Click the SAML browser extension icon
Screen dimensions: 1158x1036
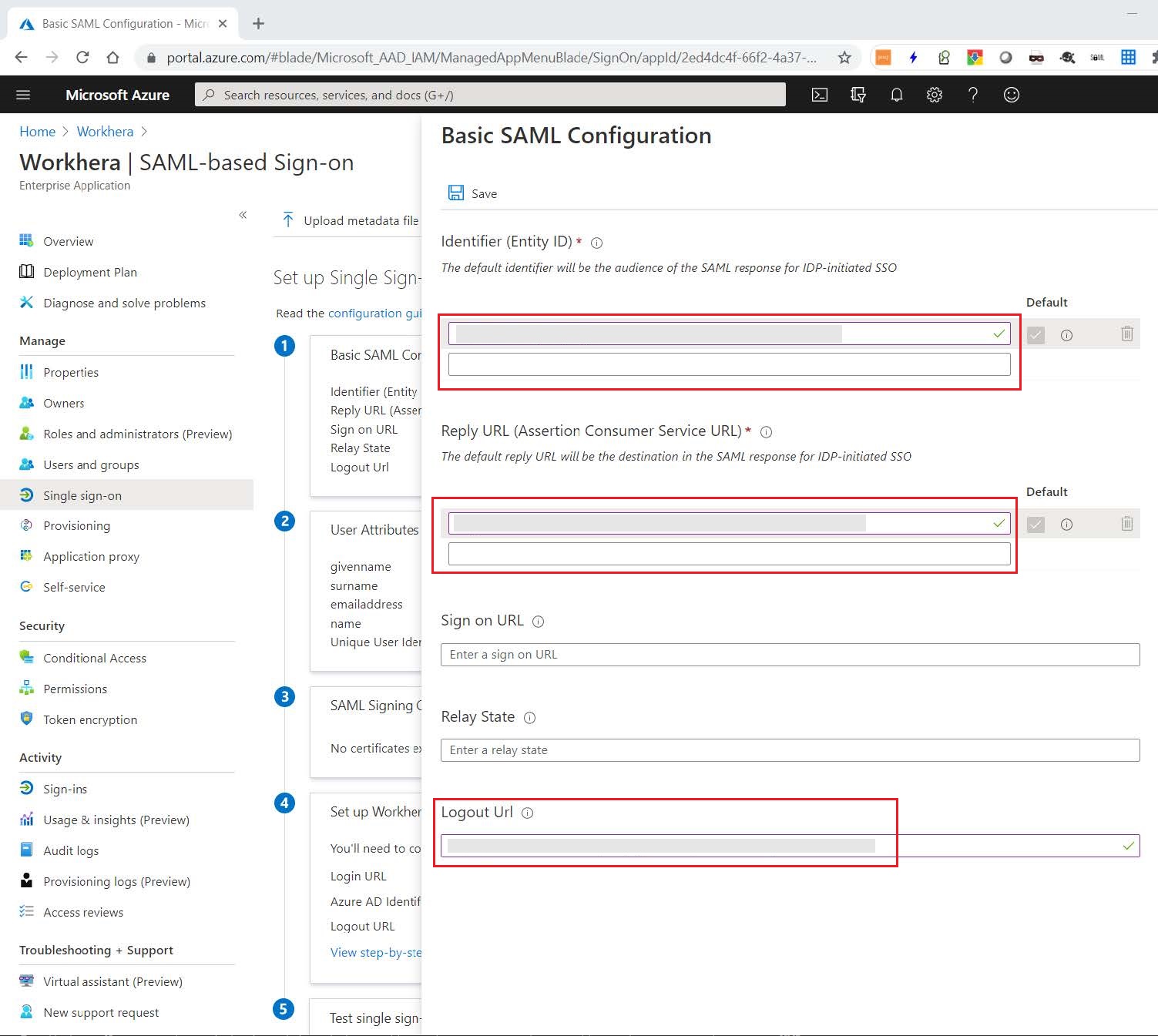click(x=1097, y=57)
